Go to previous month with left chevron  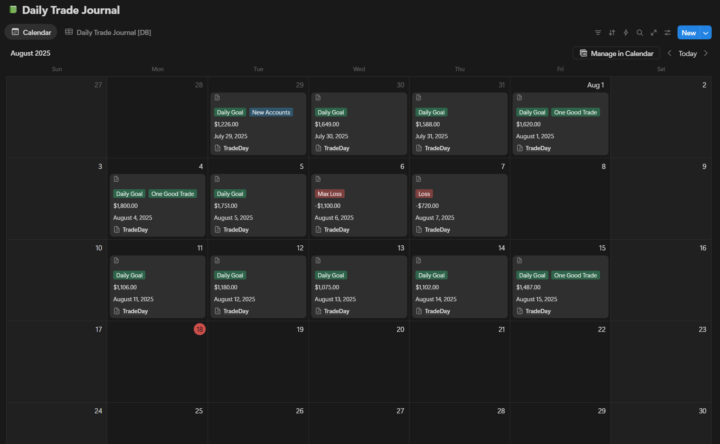(669, 53)
